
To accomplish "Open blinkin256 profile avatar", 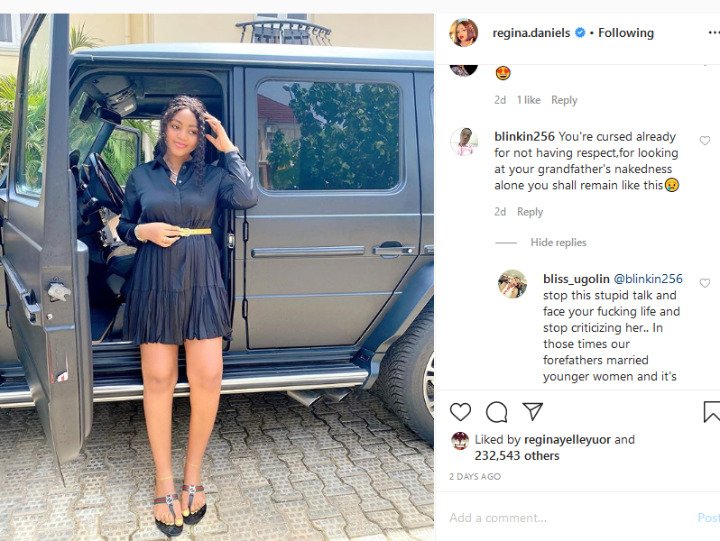I will [464, 142].
